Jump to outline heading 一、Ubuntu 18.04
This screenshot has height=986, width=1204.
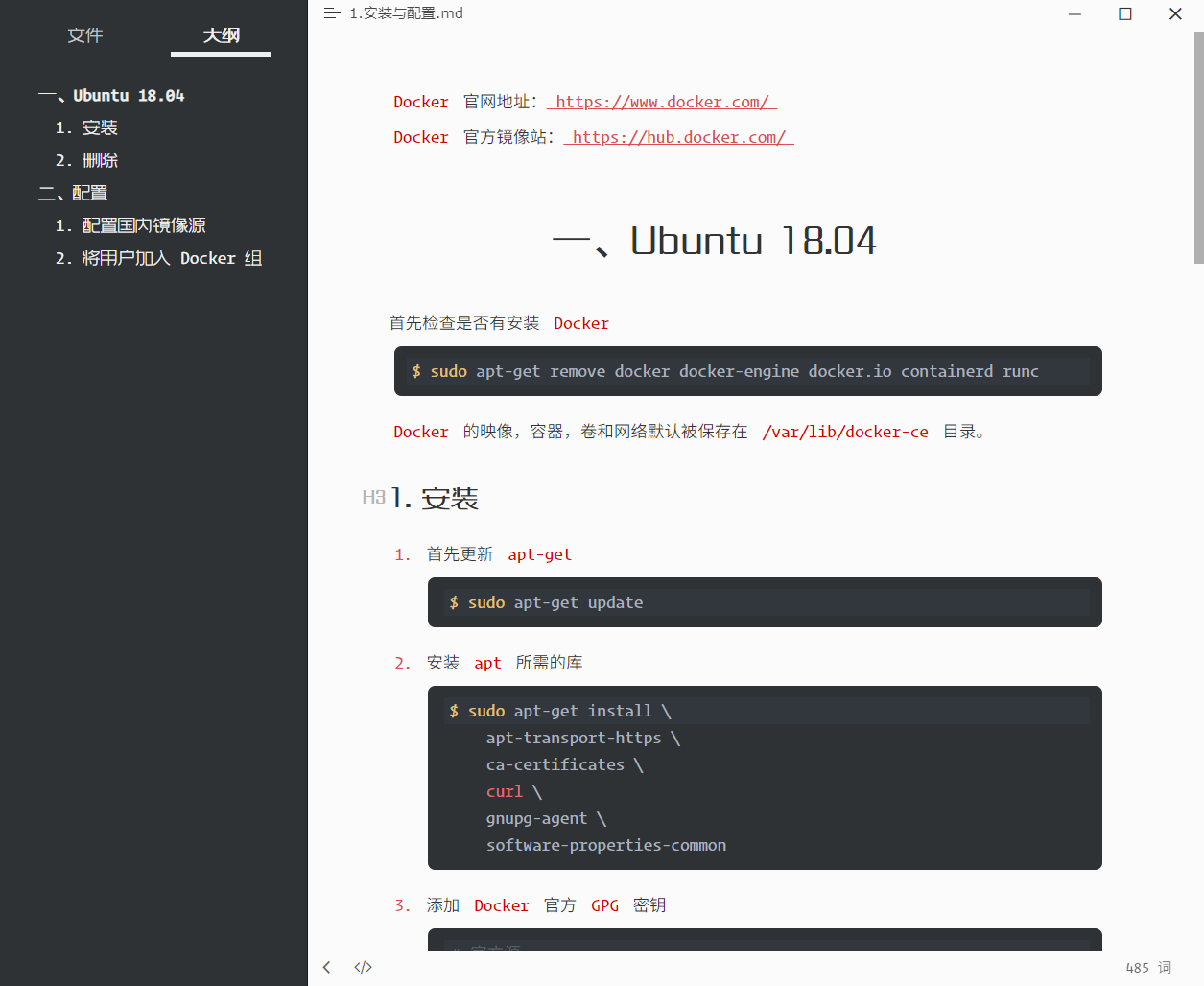click(x=111, y=96)
